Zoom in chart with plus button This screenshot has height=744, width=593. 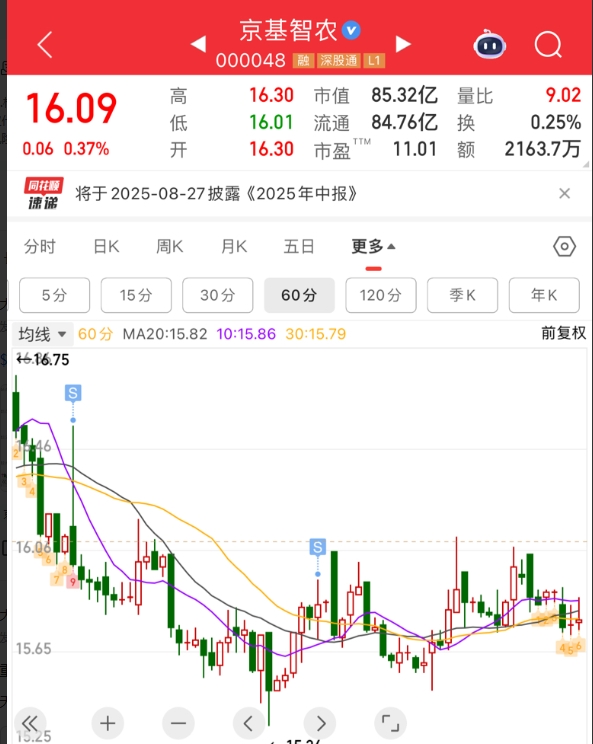(x=108, y=723)
